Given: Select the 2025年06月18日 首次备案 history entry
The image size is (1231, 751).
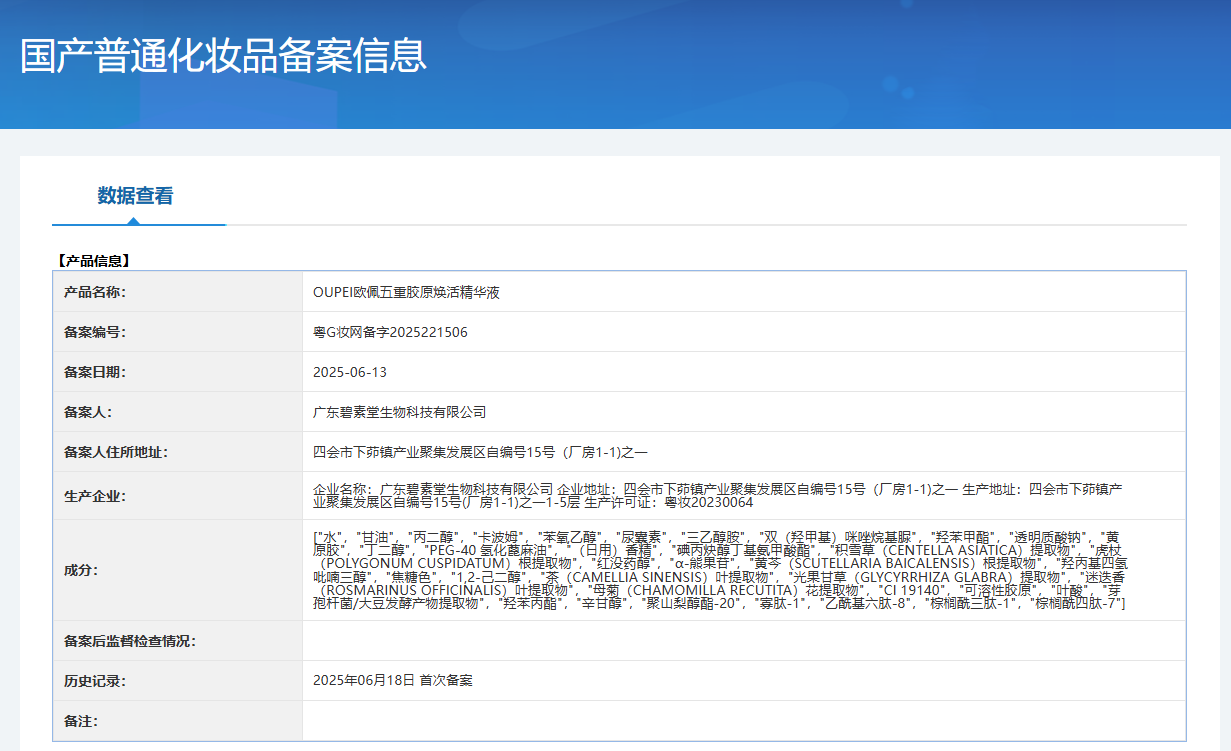Looking at the screenshot, I should tap(392, 680).
